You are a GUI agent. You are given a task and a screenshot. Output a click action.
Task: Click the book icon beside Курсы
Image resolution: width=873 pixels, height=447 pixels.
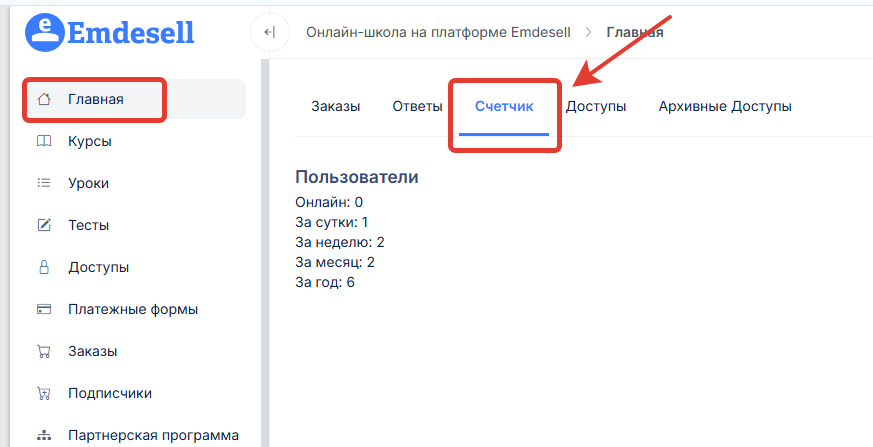click(x=44, y=141)
